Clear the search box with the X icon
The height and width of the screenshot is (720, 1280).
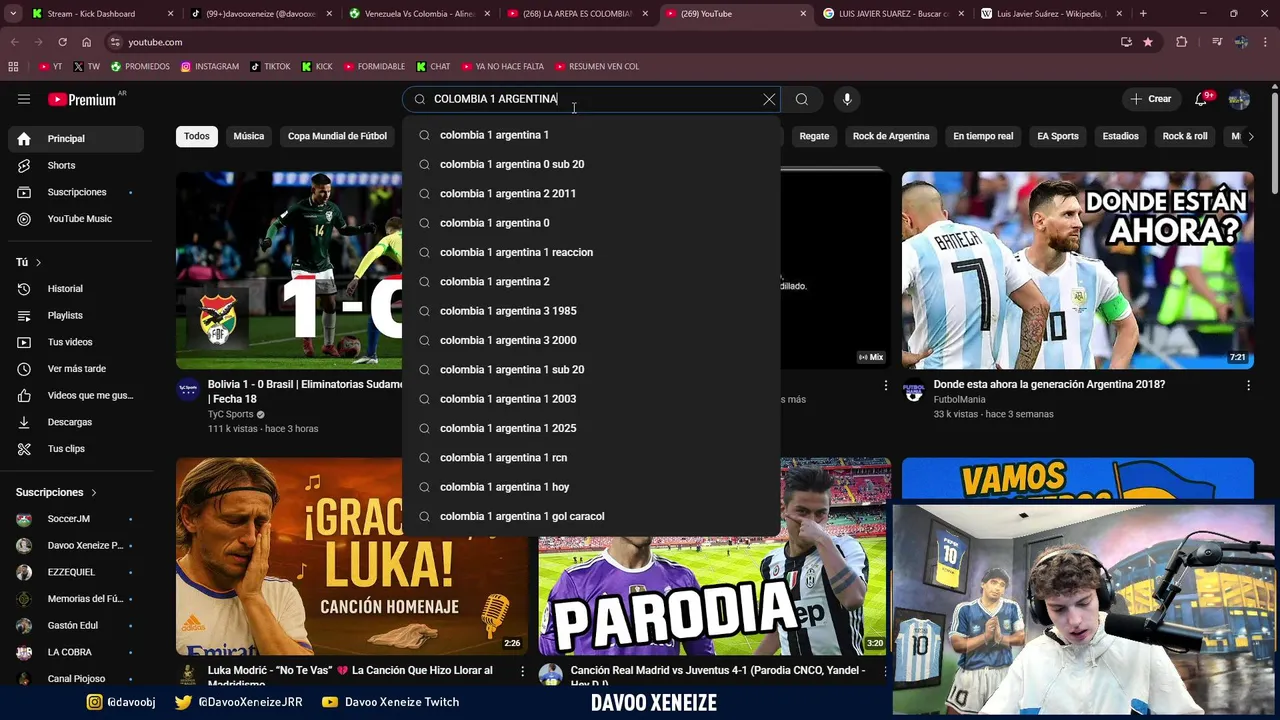[769, 99]
